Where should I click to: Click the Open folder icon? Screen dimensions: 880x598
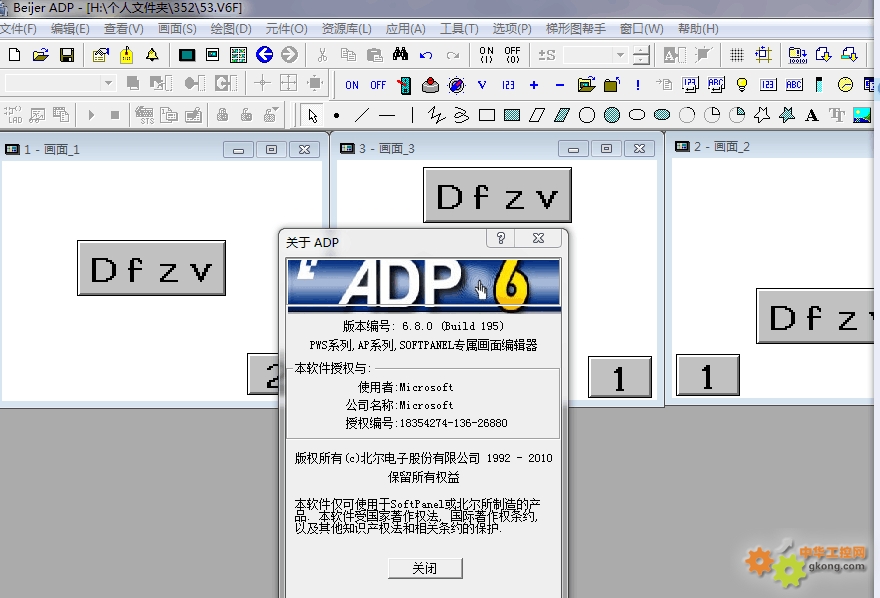(x=40, y=54)
